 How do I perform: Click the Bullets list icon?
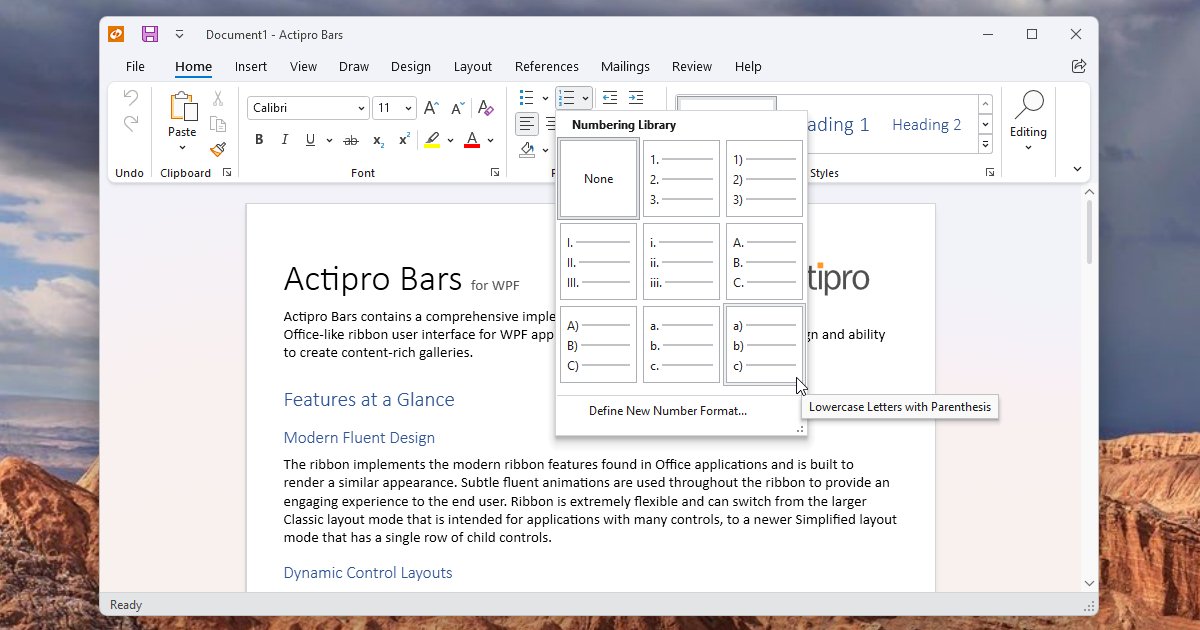click(x=527, y=98)
